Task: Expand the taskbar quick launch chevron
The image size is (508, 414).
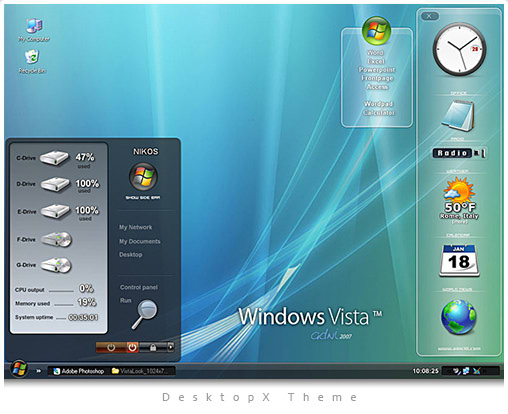Action: point(39,371)
